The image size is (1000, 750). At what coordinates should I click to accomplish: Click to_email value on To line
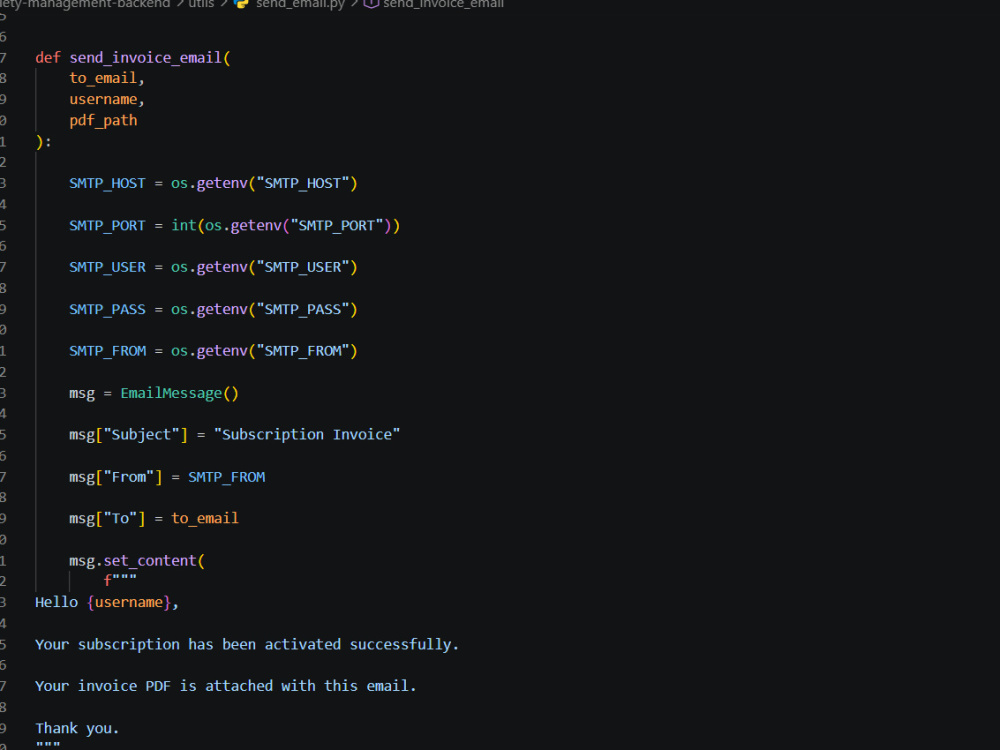tap(205, 518)
